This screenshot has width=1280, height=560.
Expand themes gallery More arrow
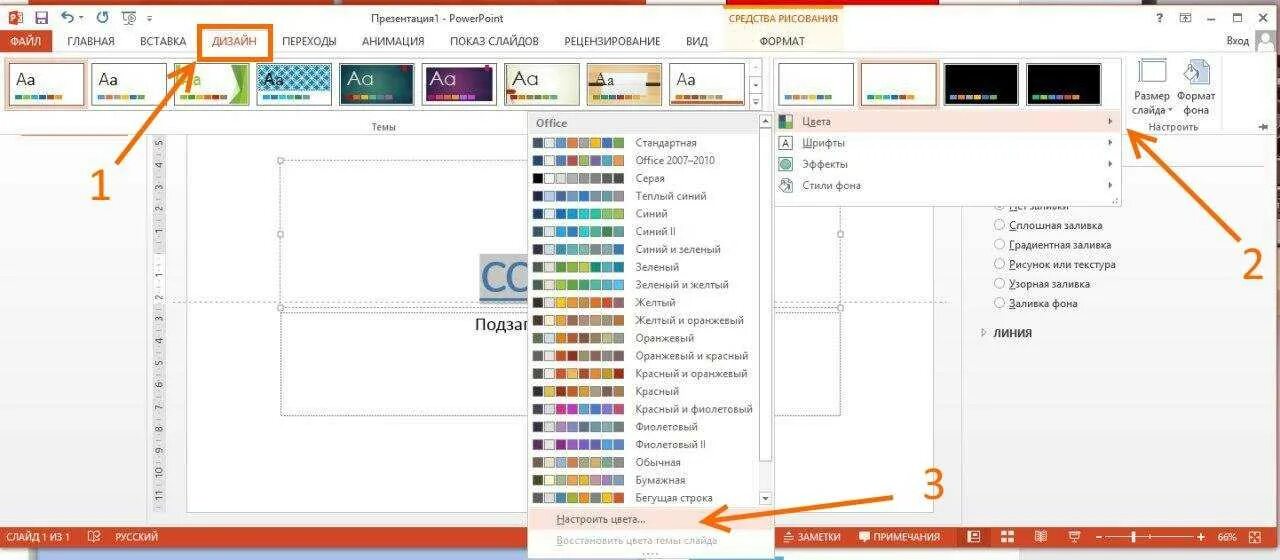757,102
